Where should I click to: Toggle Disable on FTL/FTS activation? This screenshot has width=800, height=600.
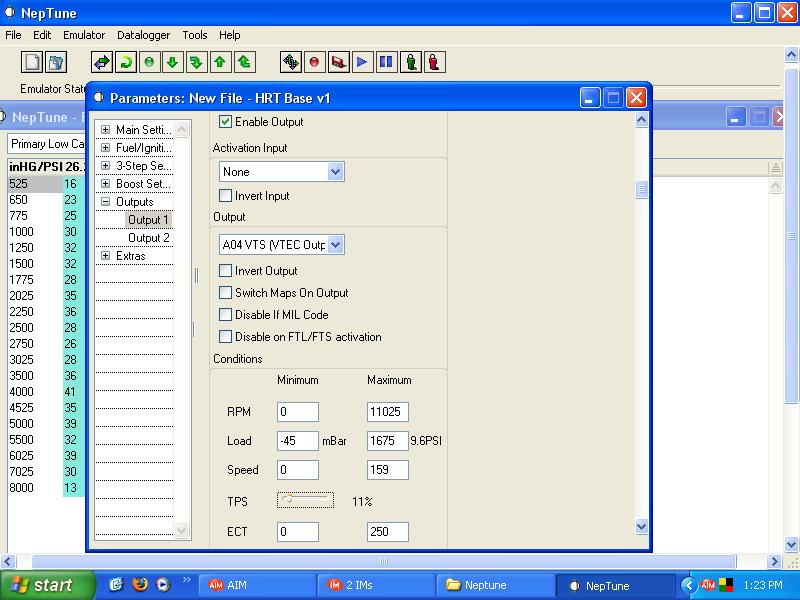coord(225,336)
